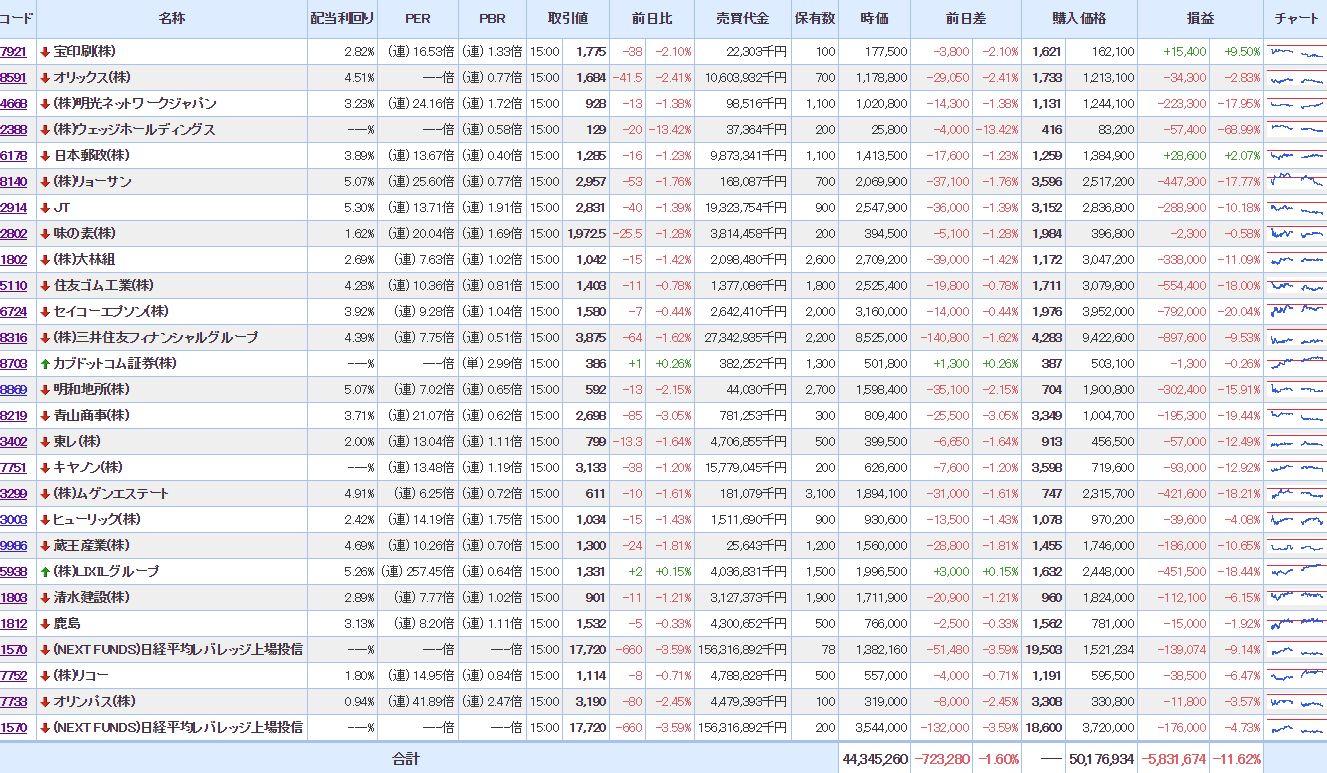Click red down arrow beside キヤノン
Screen dimensions: 1327x773
pyautogui.click(x=45, y=467)
